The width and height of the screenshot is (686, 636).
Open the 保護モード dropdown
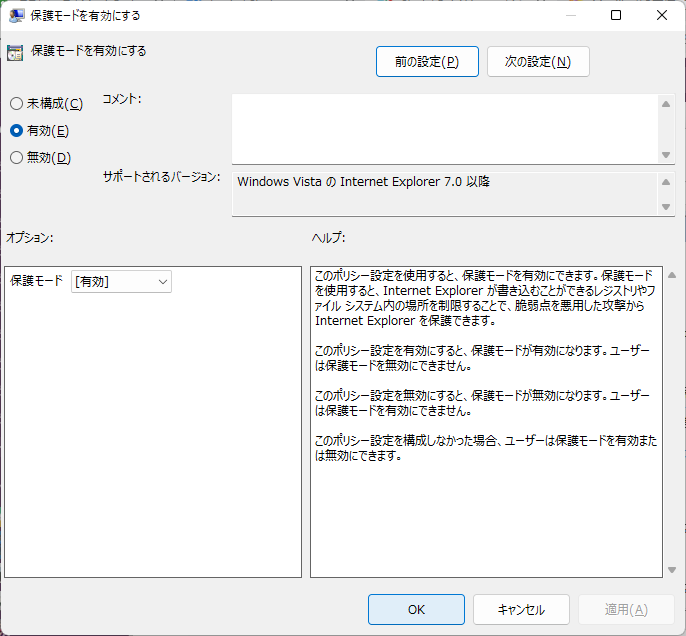[121, 282]
